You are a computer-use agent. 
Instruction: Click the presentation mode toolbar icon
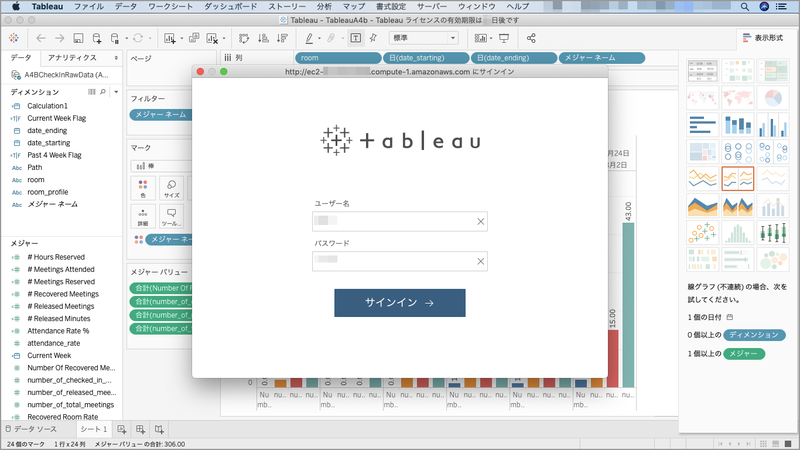pyautogui.click(x=504, y=38)
